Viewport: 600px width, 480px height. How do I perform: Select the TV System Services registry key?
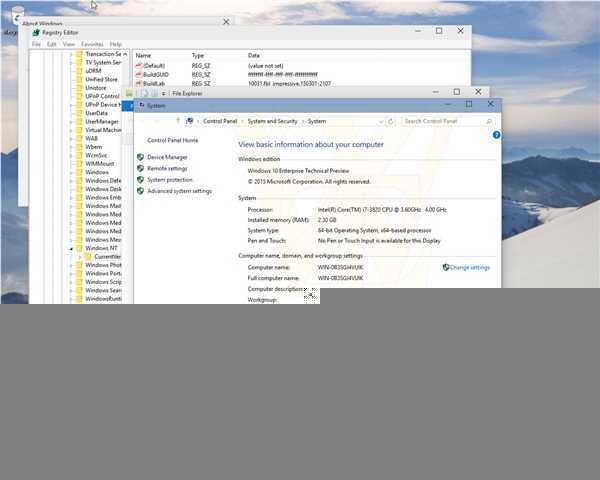(103, 62)
